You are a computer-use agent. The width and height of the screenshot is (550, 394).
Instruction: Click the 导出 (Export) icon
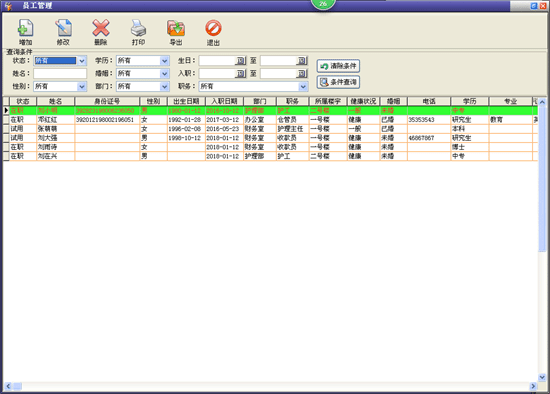tap(176, 28)
